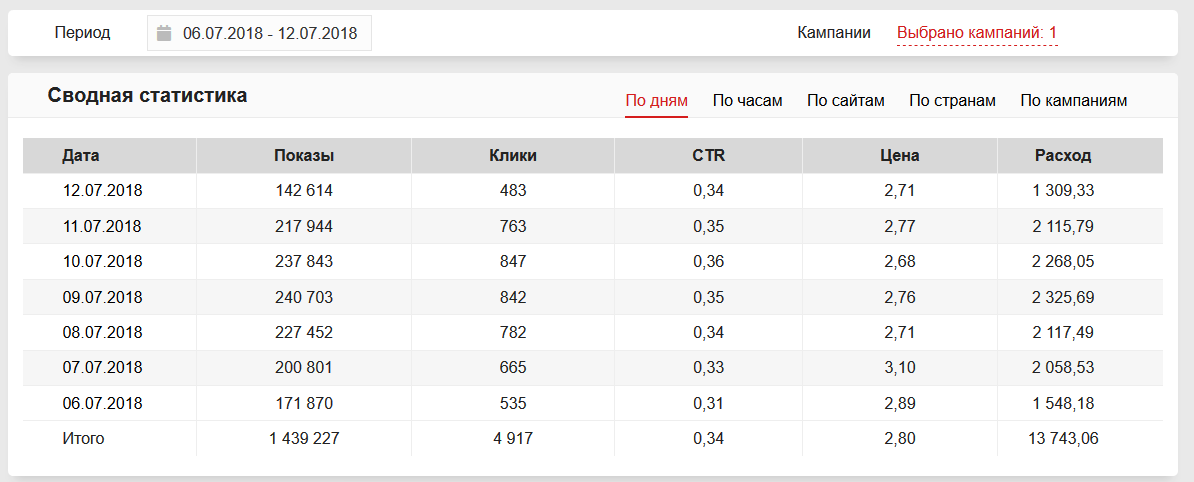View statistics По странам tab

[x=952, y=101]
